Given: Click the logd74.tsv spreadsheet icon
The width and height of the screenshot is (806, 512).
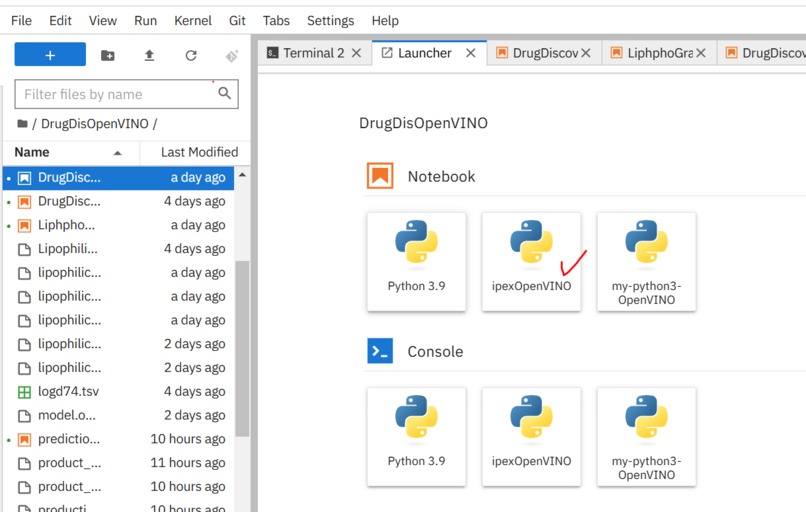Looking at the screenshot, I should [x=24, y=392].
